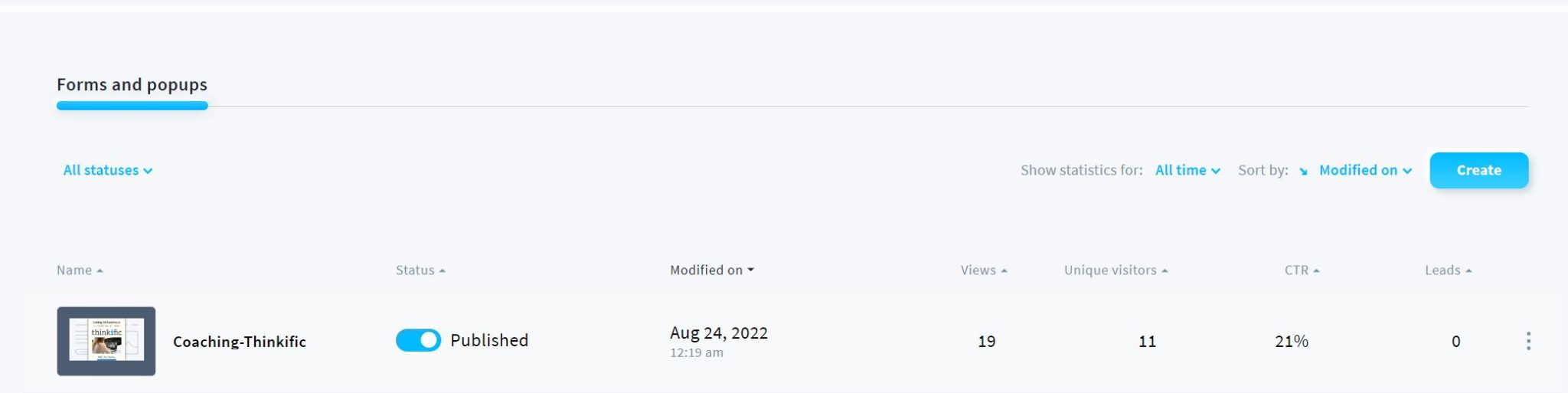Click the Modified on column header
1568x393 pixels.
(711, 270)
